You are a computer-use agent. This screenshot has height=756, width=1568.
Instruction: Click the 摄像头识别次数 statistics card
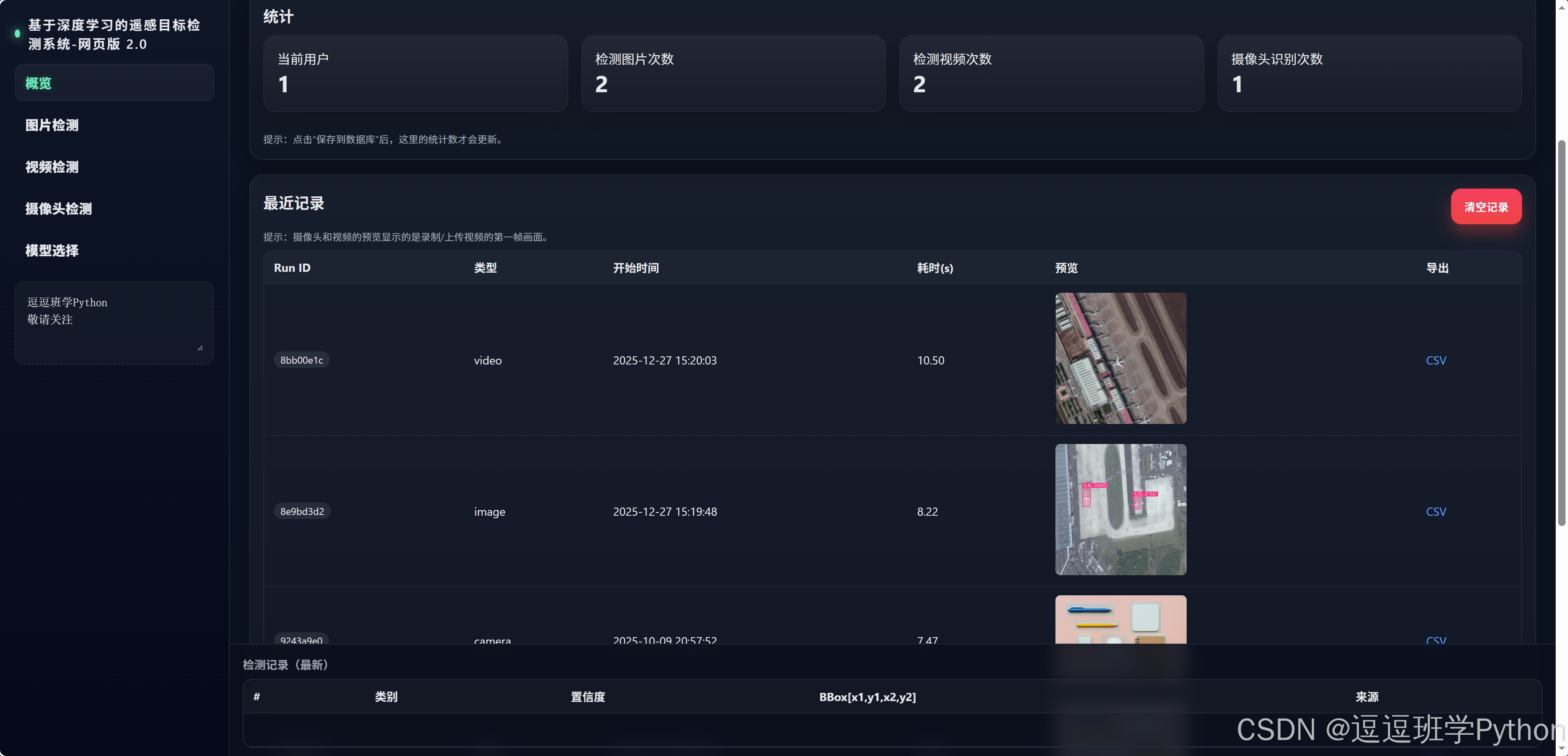[1369, 73]
